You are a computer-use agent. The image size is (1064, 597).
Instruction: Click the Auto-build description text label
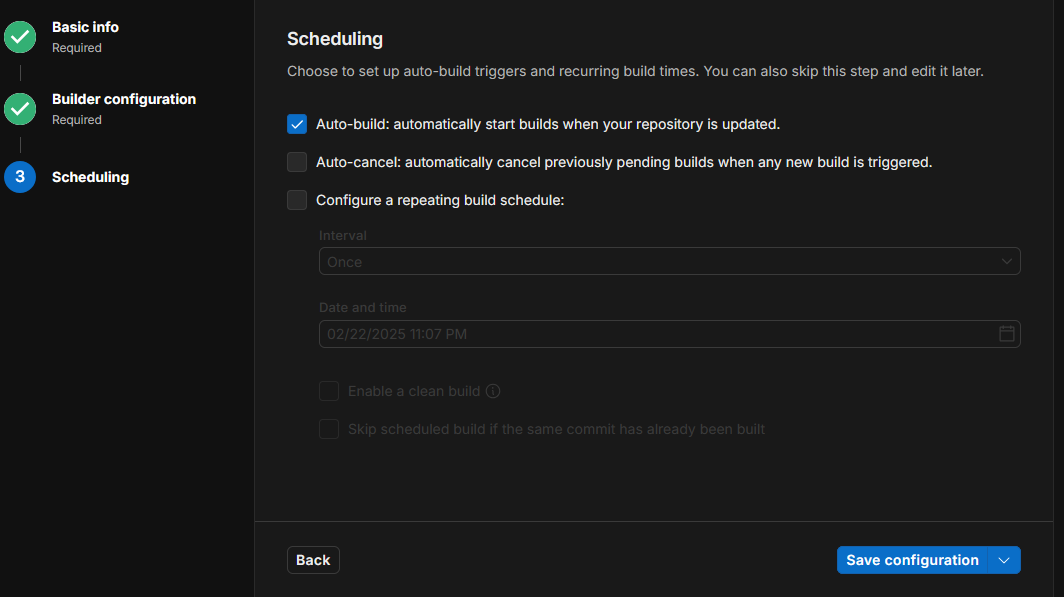[x=547, y=124]
